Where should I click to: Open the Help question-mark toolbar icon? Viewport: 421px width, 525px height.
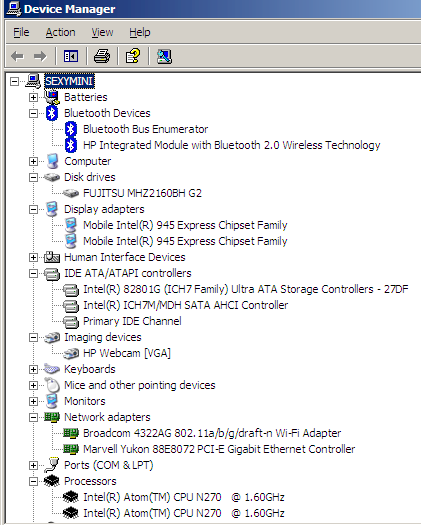pyautogui.click(x=133, y=56)
